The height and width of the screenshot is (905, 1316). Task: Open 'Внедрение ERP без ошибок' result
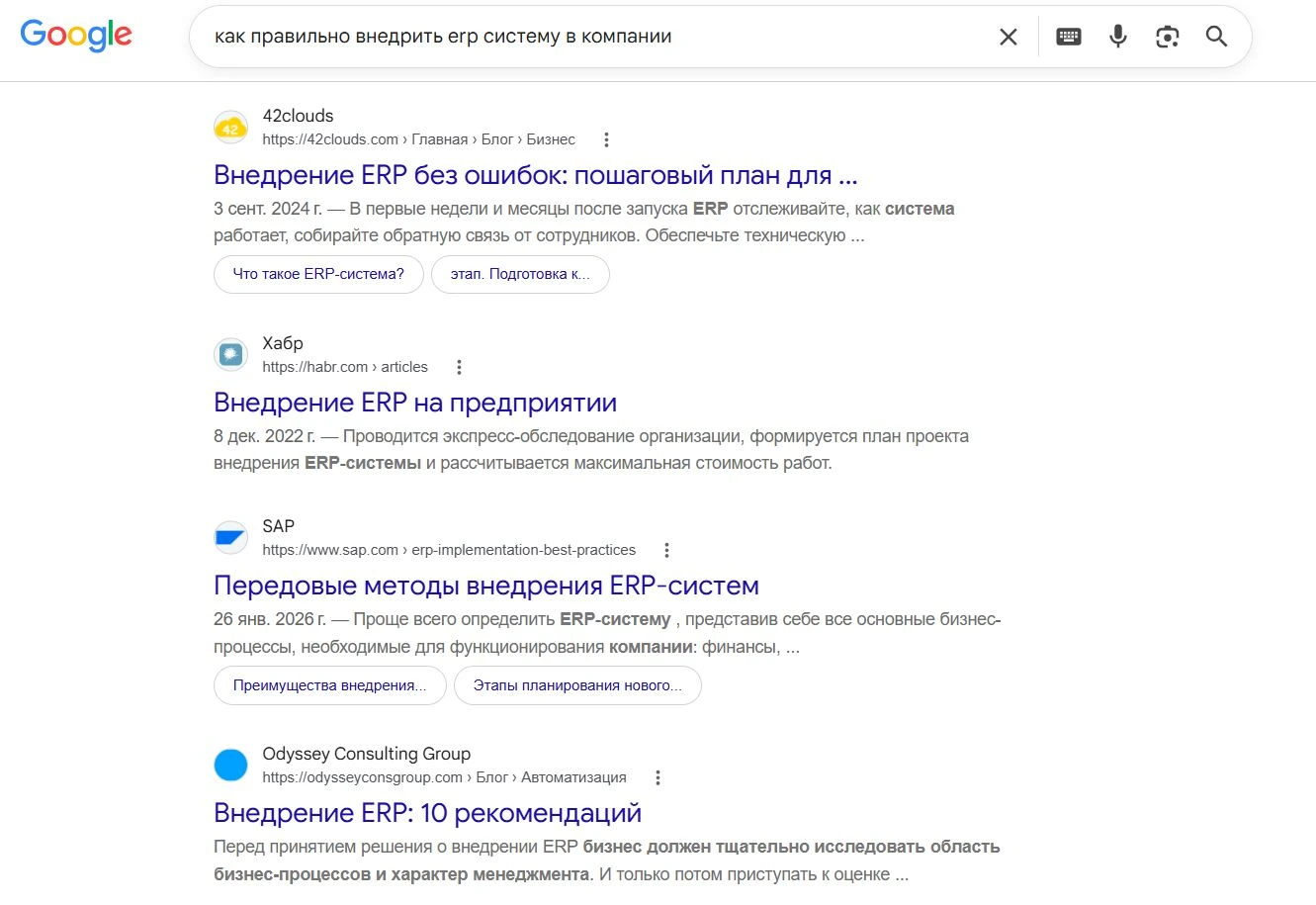click(x=536, y=175)
